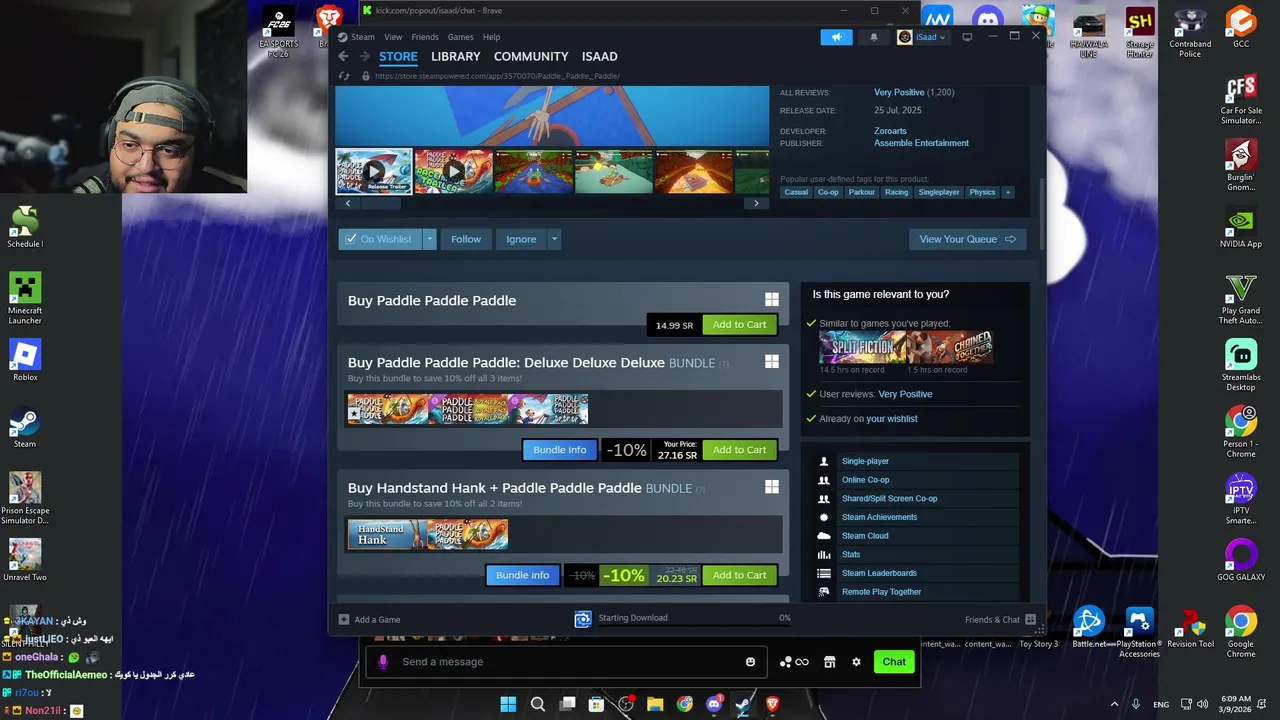The height and width of the screenshot is (720, 1280).
Task: Switch to the LIBRARY tab
Action: [456, 56]
